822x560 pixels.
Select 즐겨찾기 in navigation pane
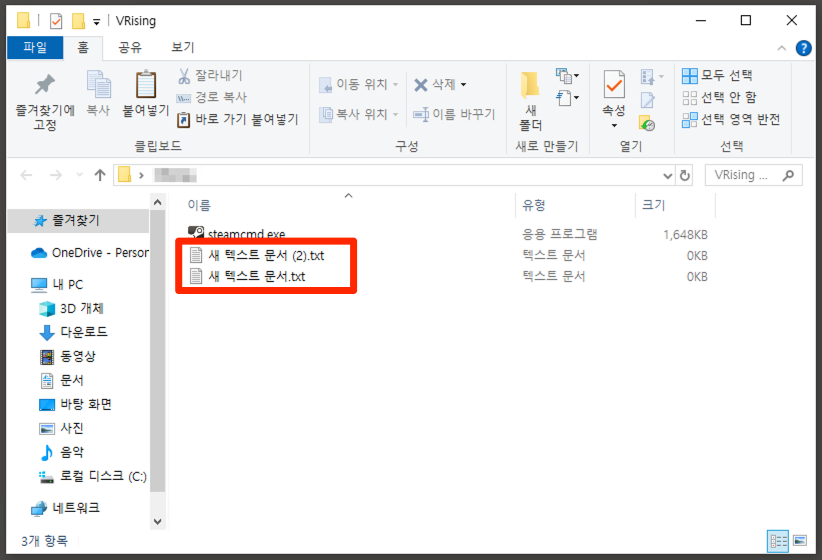tap(78, 221)
